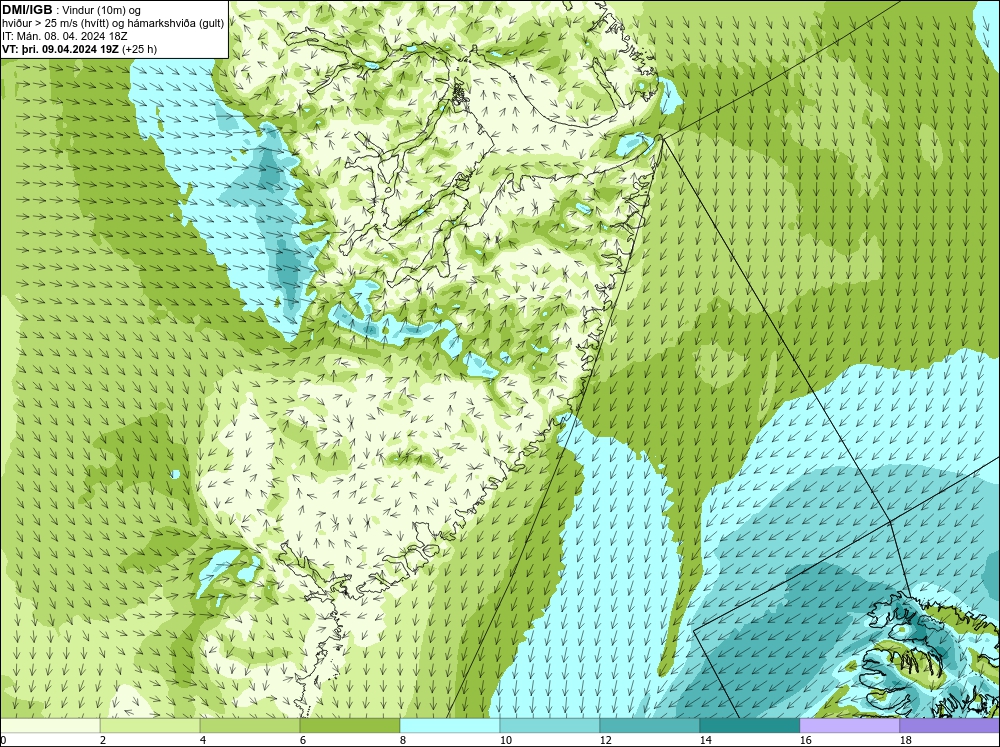This screenshot has height=747, width=1000.
Task: Click the 'hviður > 25 m/s' legend line
Action: pyautogui.click(x=113, y=23)
